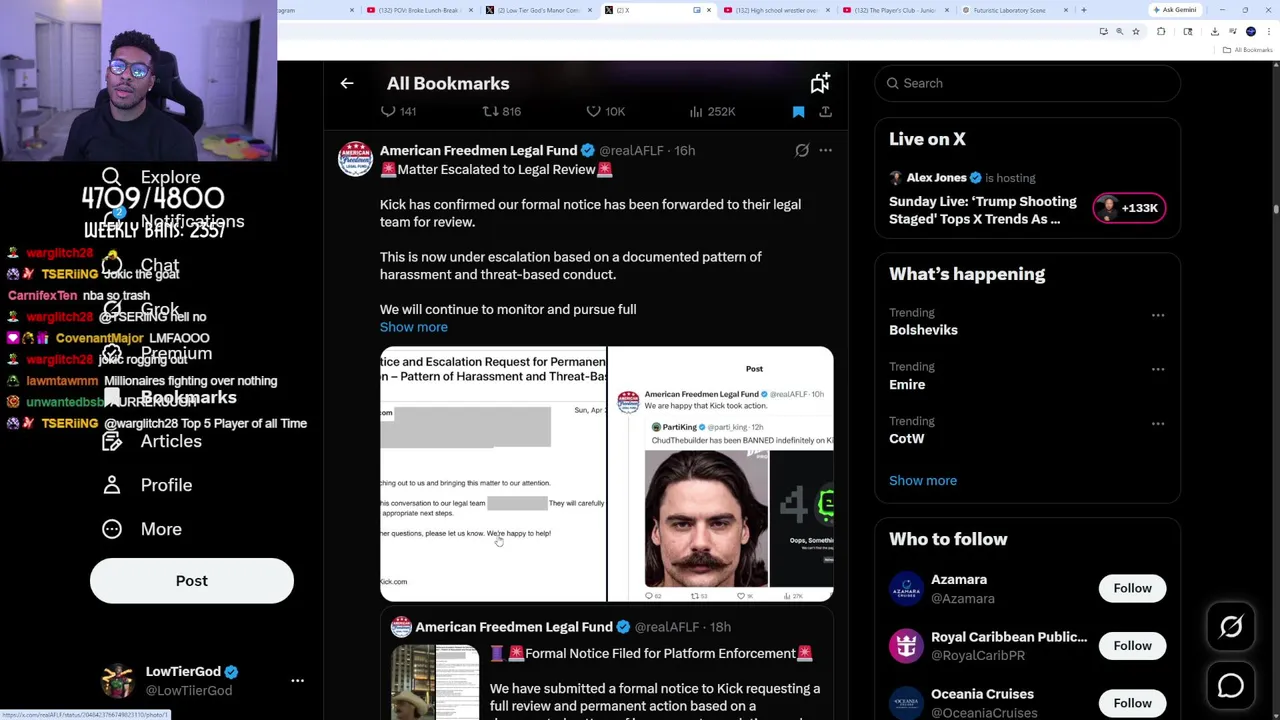The image size is (1280, 720).
Task: Open the bookmark folders icon beside All Bookmarks
Action: click(820, 83)
